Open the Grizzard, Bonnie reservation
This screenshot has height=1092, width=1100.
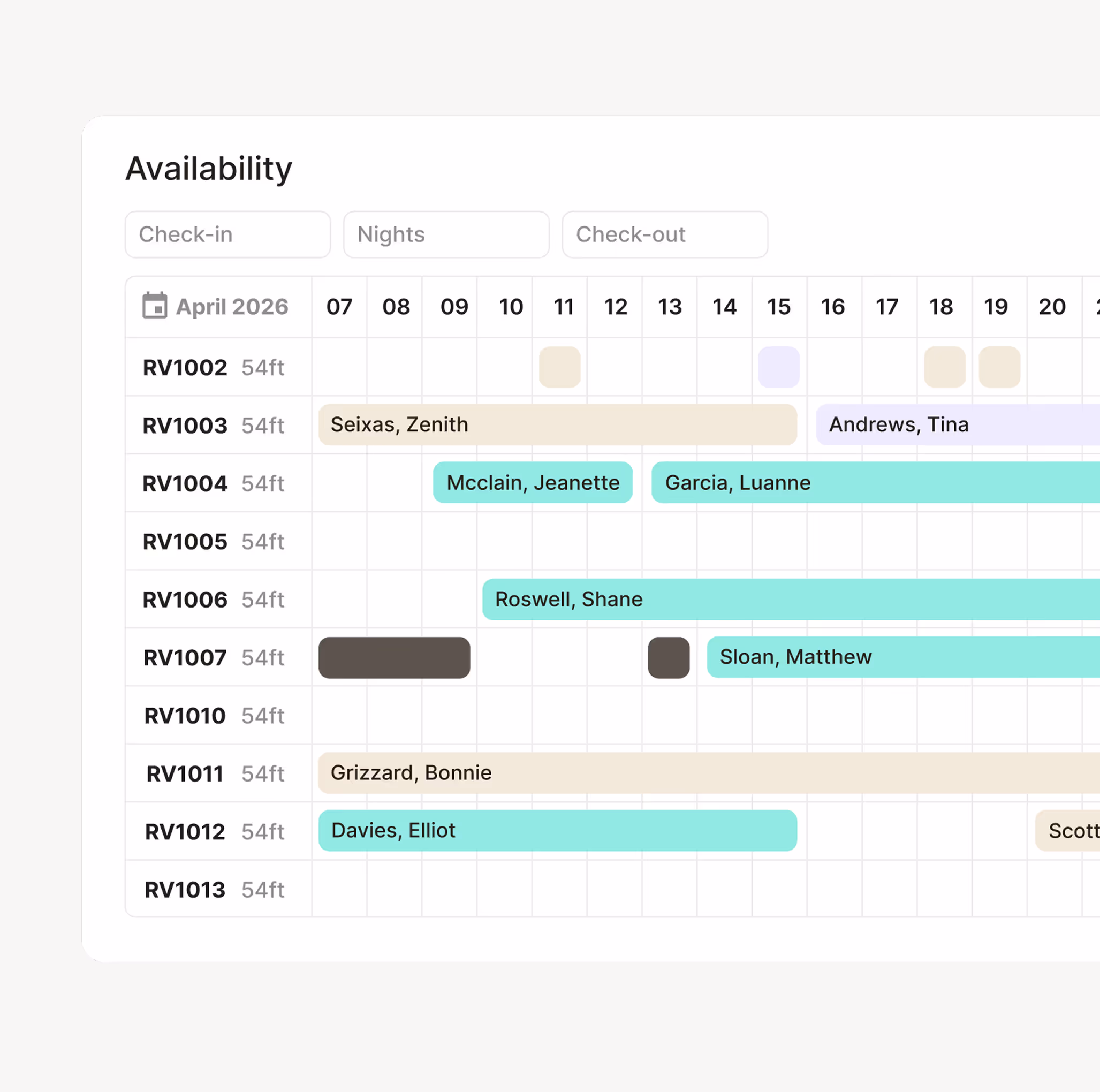point(708,773)
